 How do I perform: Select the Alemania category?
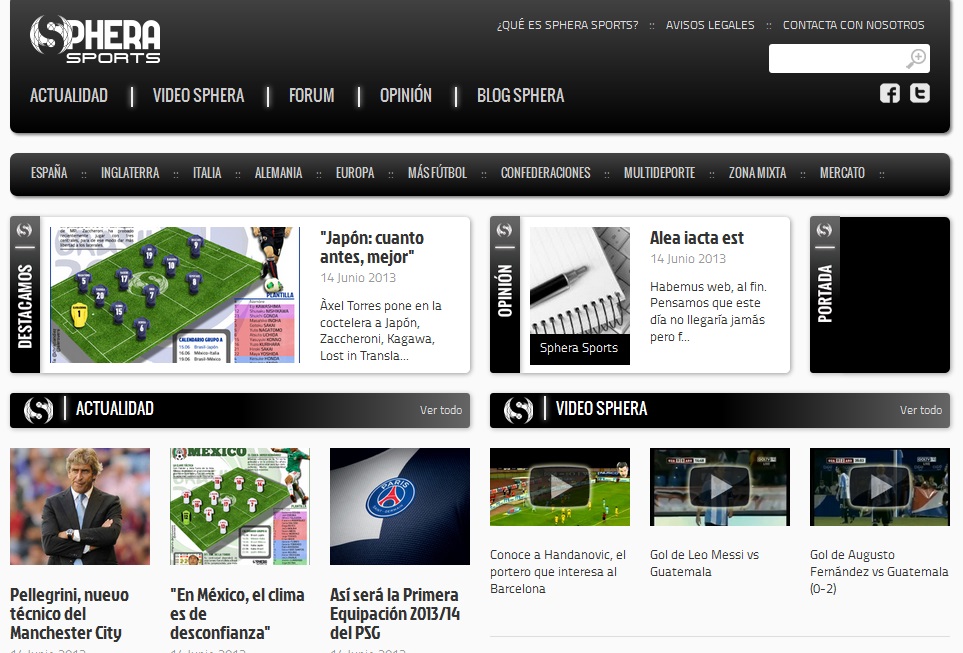[278, 173]
